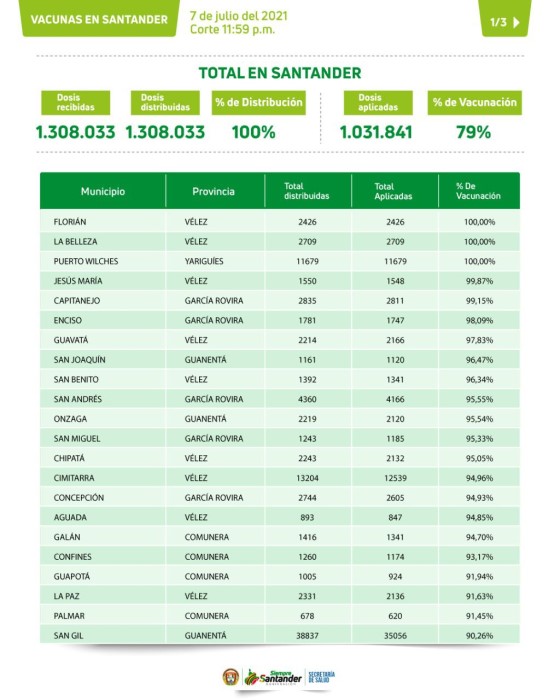Select the Vacunas en Santander header tab
The image size is (560, 700).
pyautogui.click(x=99, y=18)
